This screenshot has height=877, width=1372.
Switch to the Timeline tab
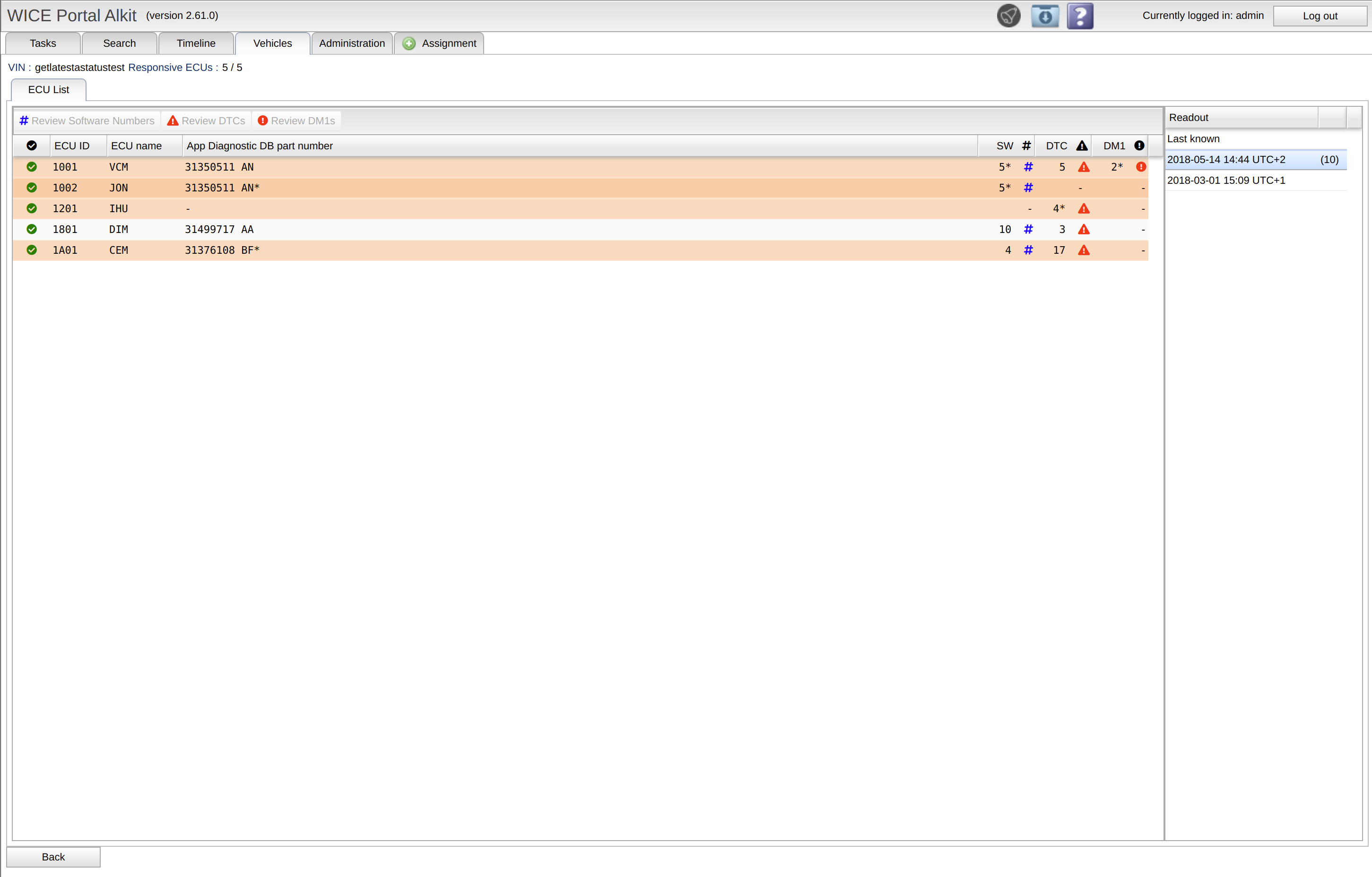pos(195,43)
